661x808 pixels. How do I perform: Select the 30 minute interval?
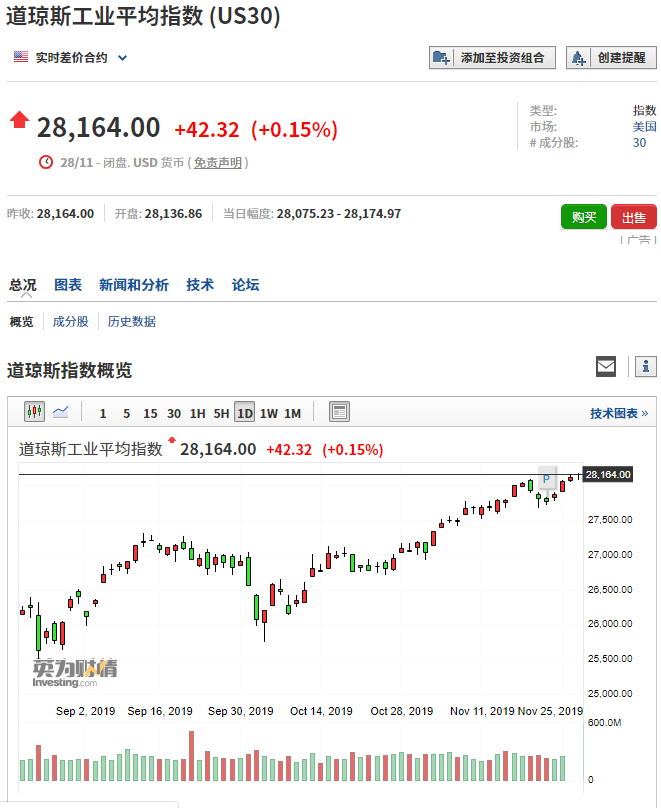click(x=174, y=413)
